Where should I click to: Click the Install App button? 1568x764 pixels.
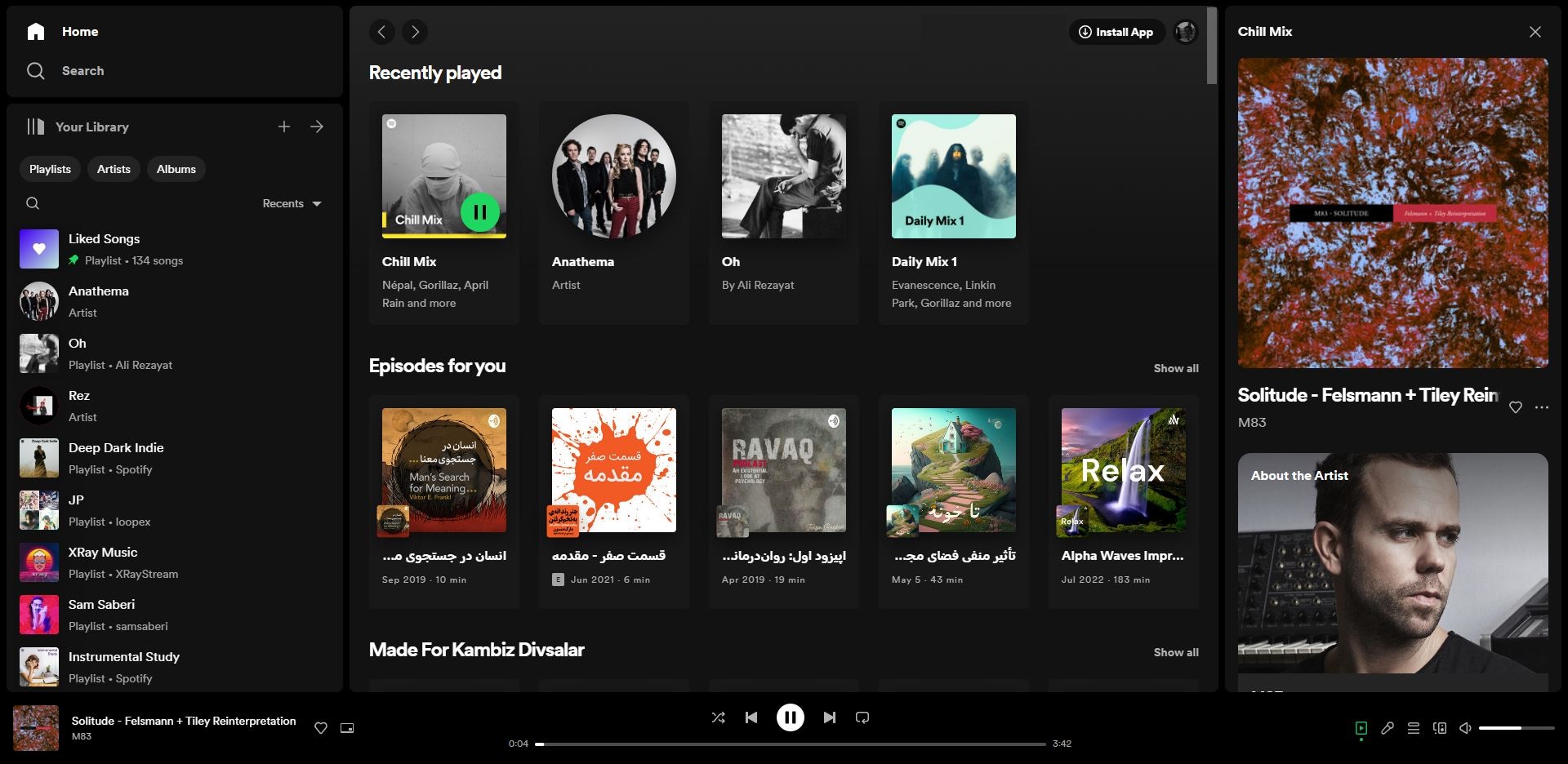pyautogui.click(x=1116, y=32)
